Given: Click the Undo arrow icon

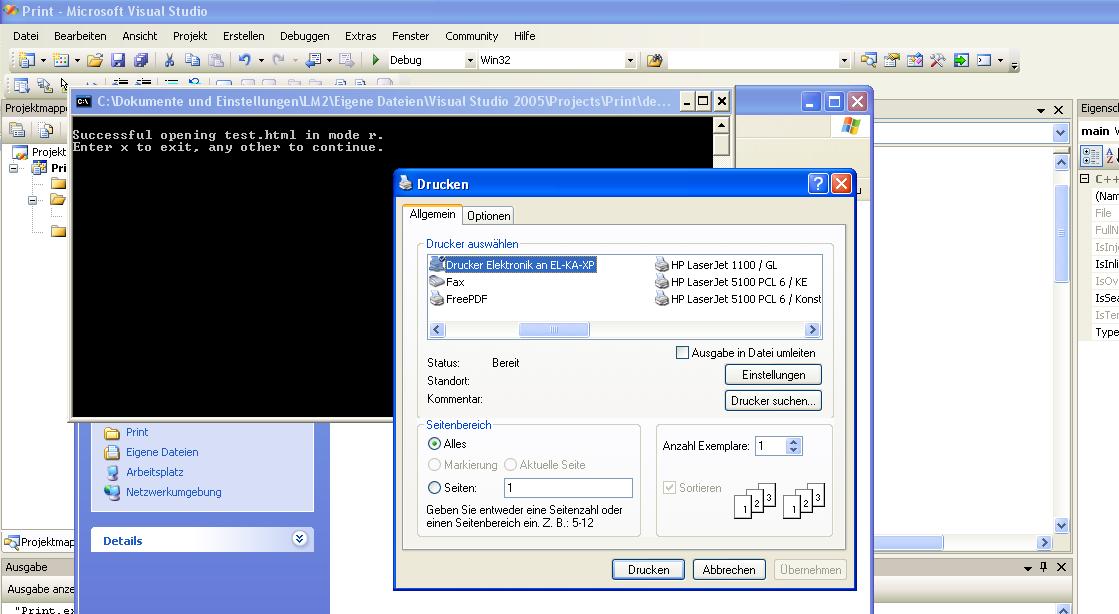Looking at the screenshot, I should (x=244, y=60).
